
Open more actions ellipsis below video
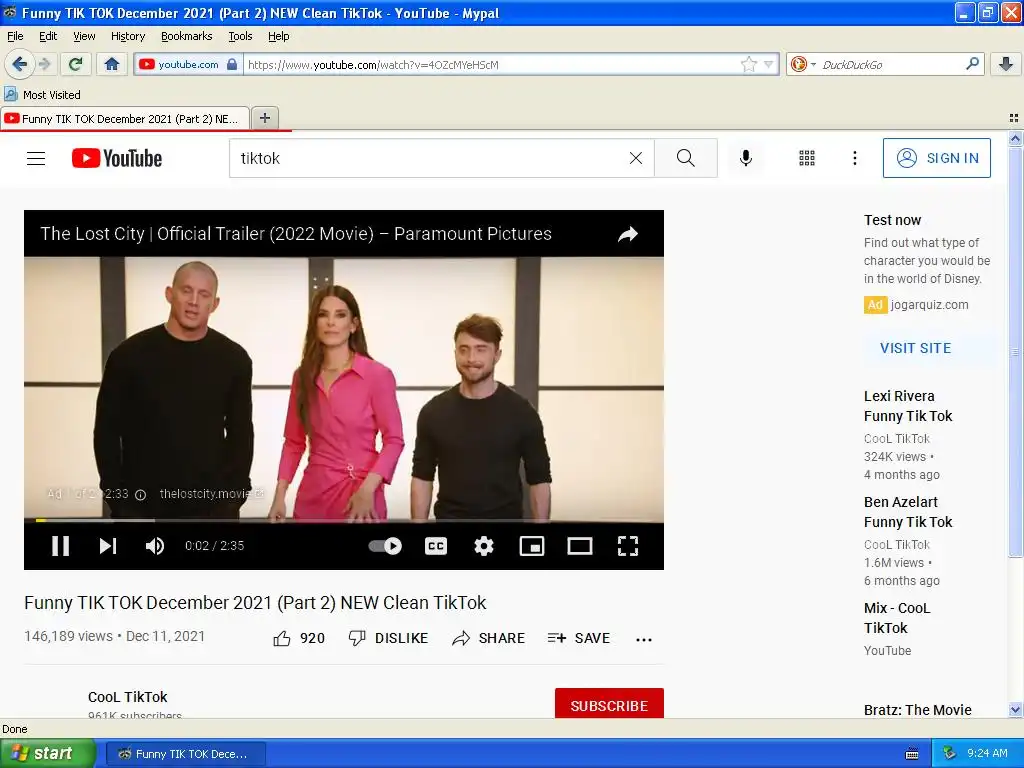point(643,639)
